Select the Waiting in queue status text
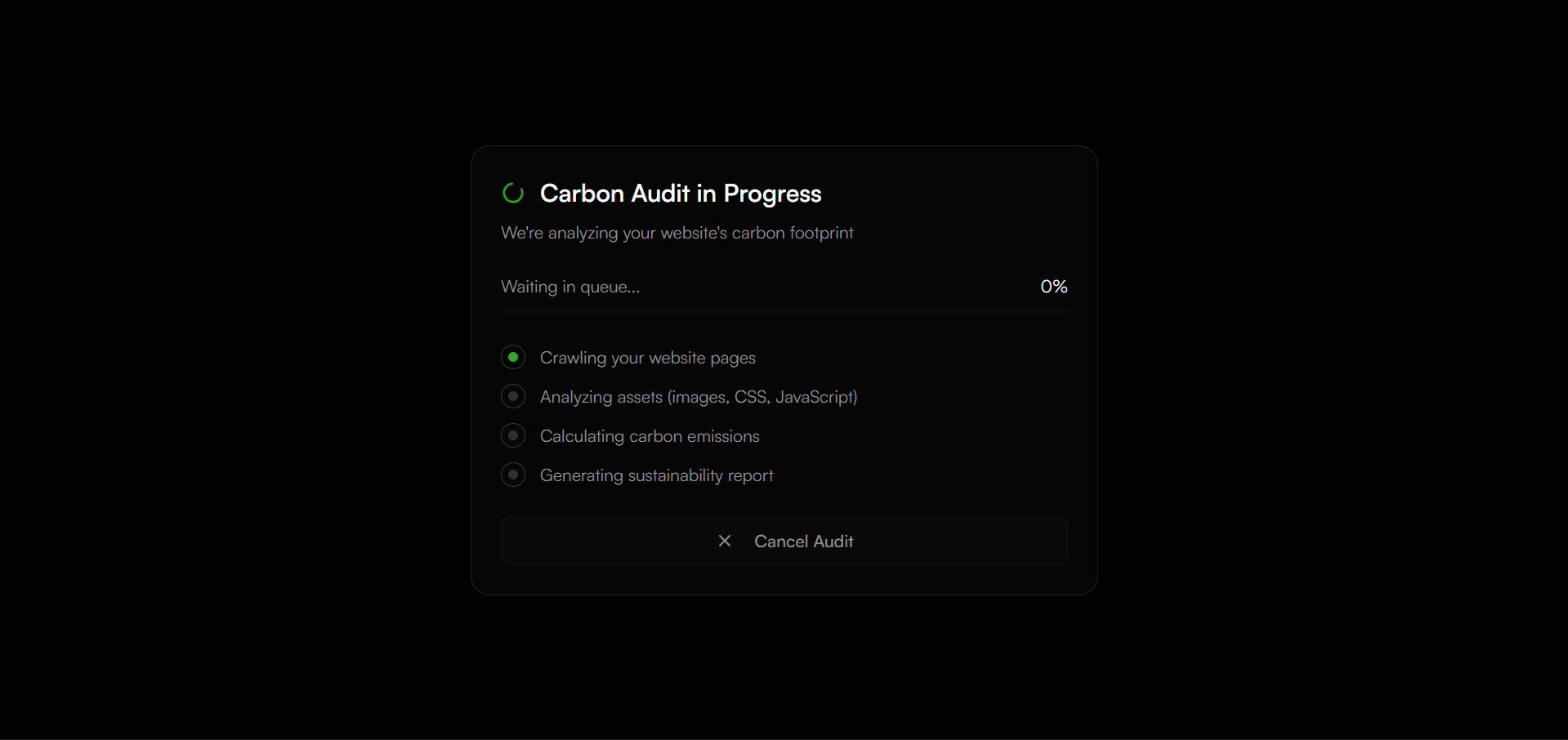1568x740 pixels. point(570,286)
